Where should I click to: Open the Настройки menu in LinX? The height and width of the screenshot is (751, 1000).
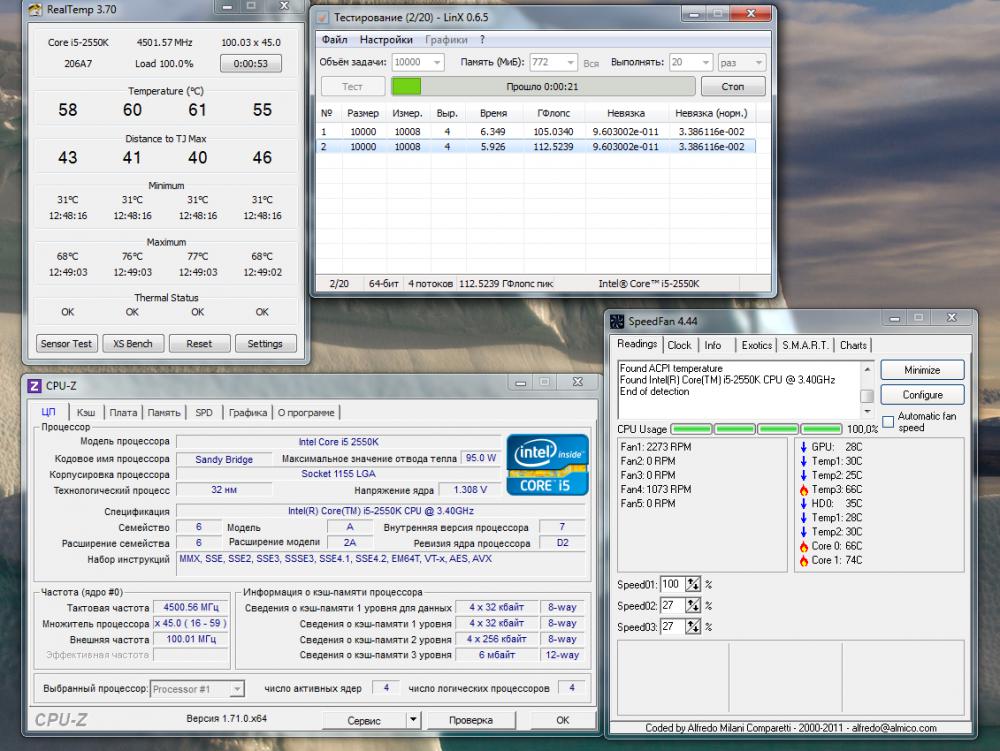pos(386,40)
